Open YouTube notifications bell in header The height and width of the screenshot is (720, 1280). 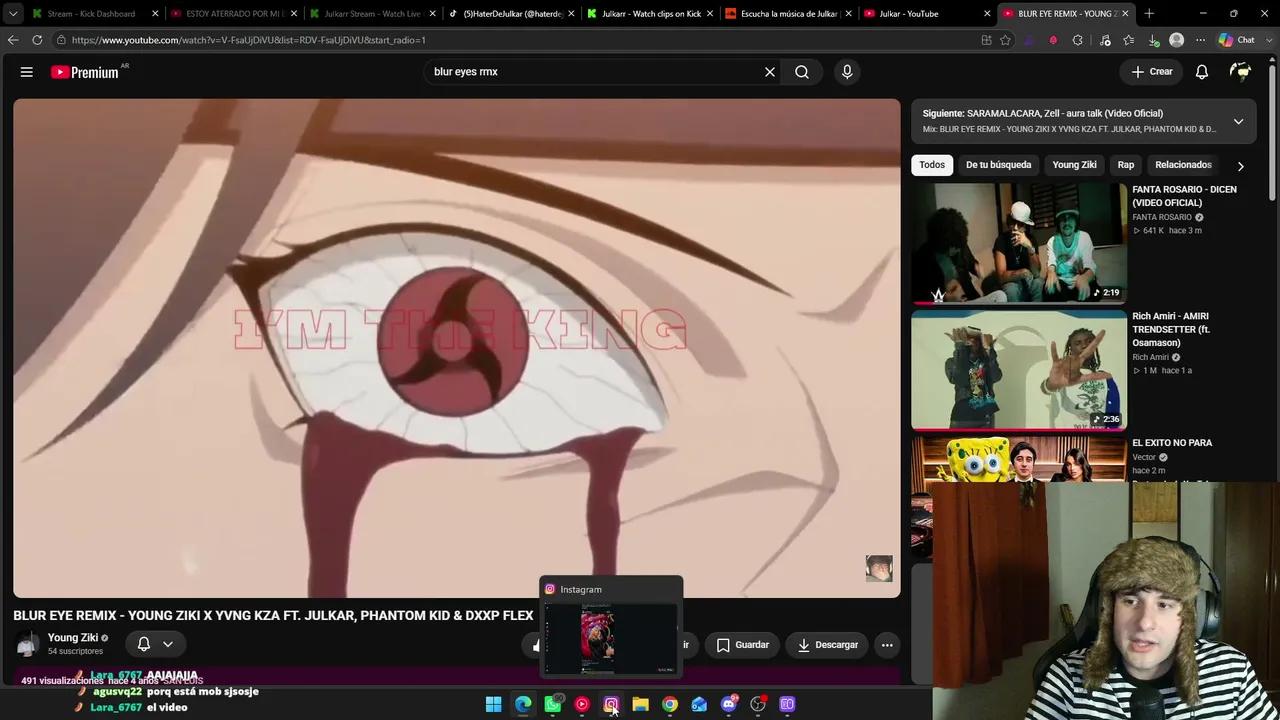click(1202, 72)
